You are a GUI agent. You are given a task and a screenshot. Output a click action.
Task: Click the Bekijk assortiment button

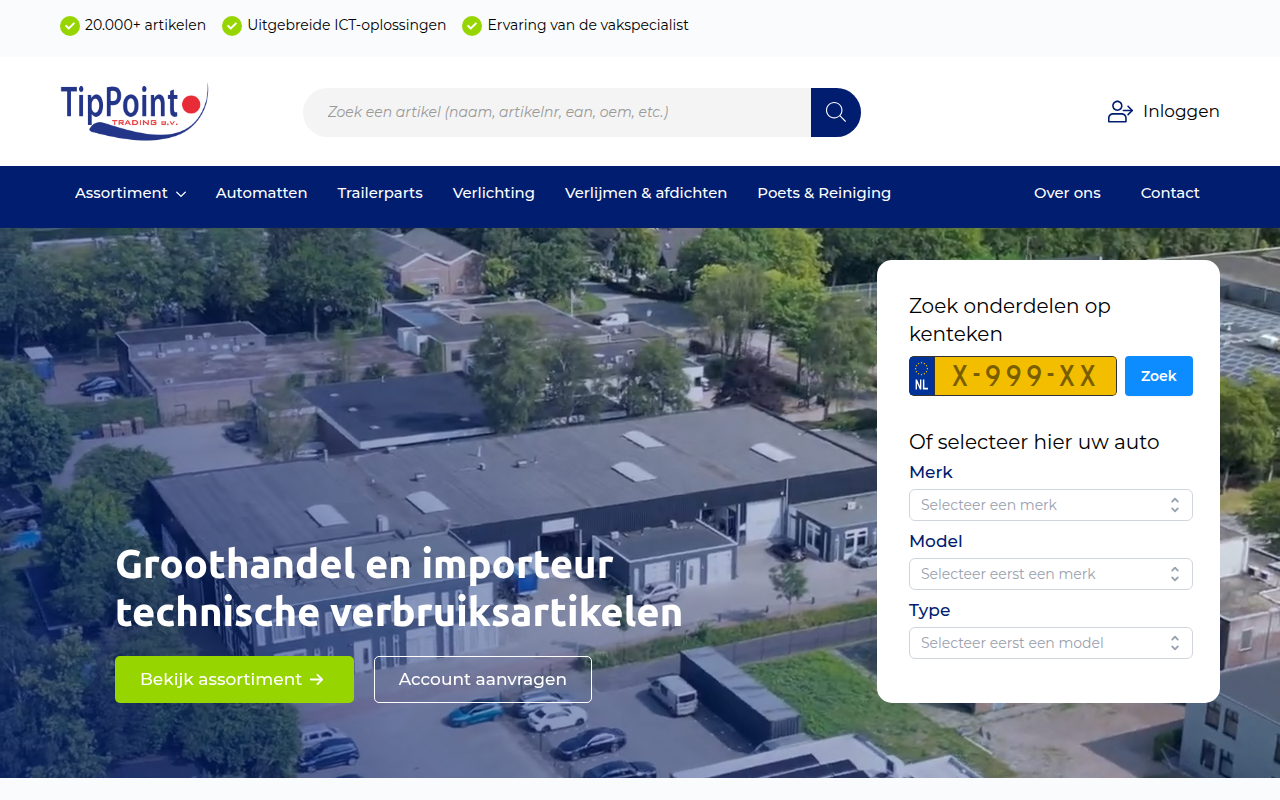(234, 680)
